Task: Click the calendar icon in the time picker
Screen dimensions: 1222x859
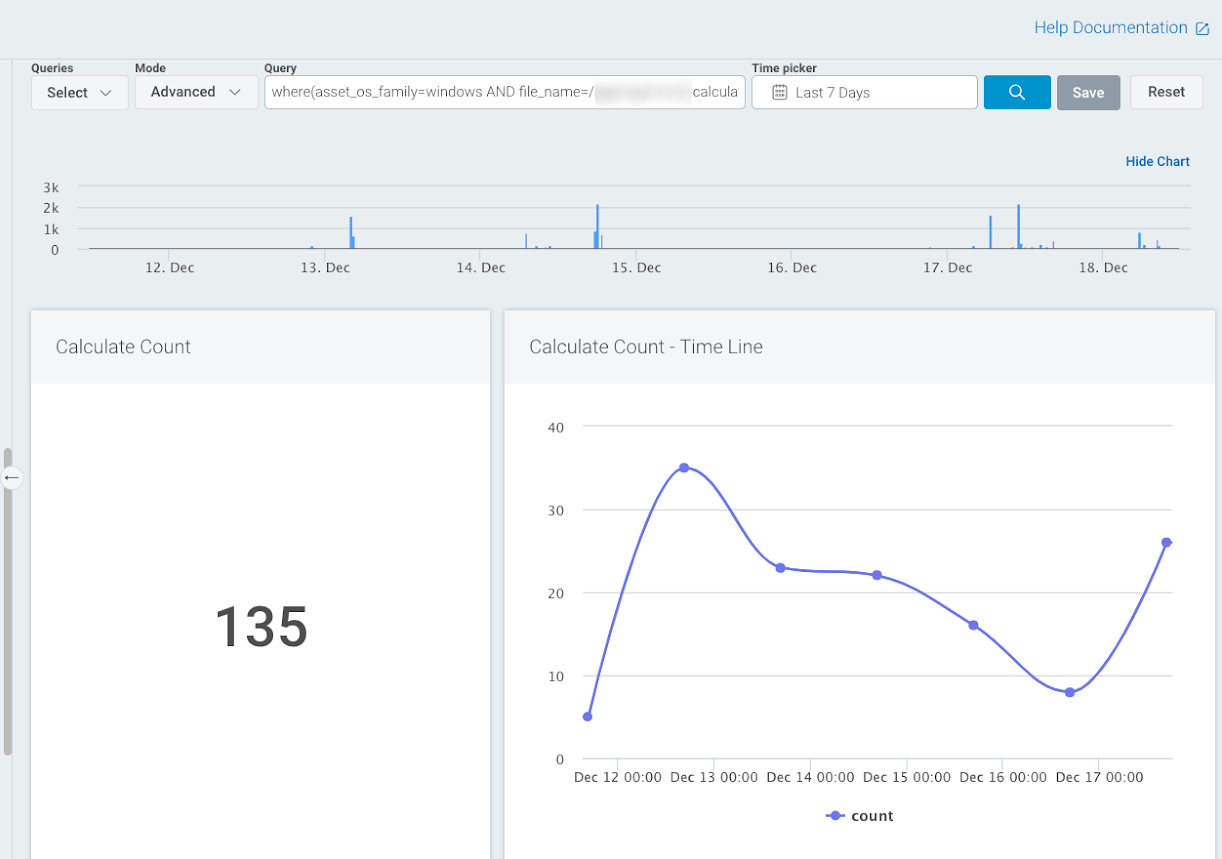Action: click(780, 92)
